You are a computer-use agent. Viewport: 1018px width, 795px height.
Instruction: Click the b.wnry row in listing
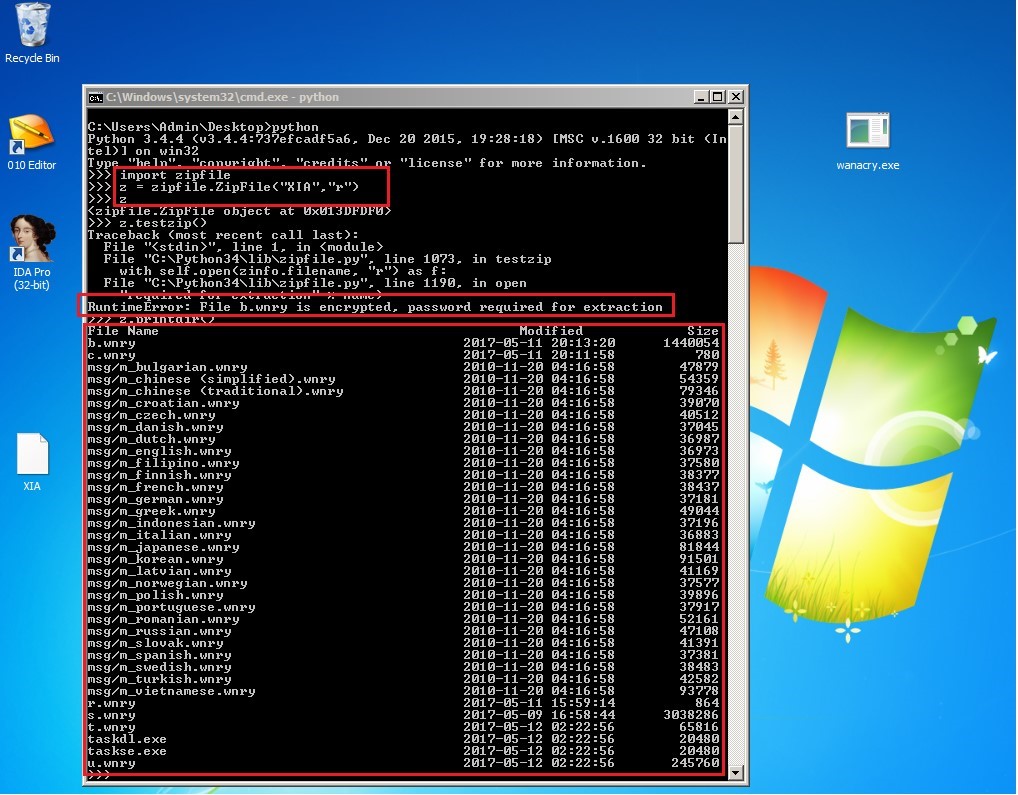(403, 343)
